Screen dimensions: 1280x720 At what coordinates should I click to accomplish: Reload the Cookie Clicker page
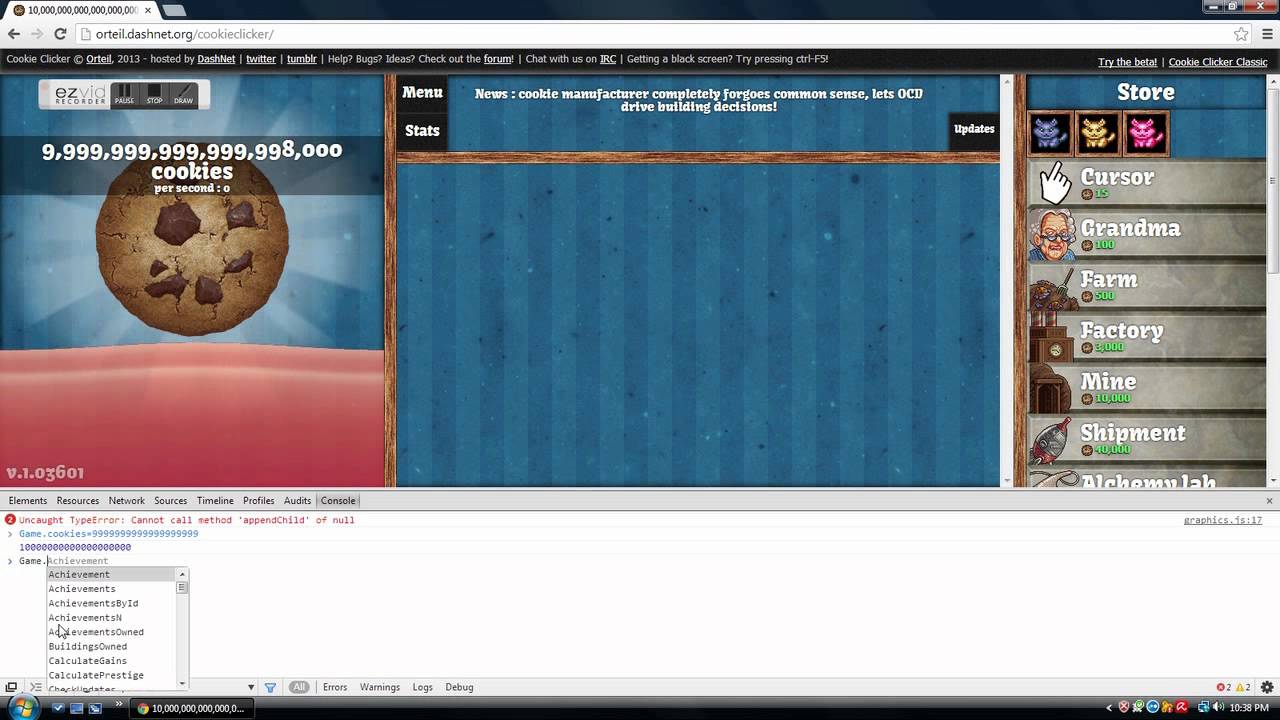coord(60,34)
